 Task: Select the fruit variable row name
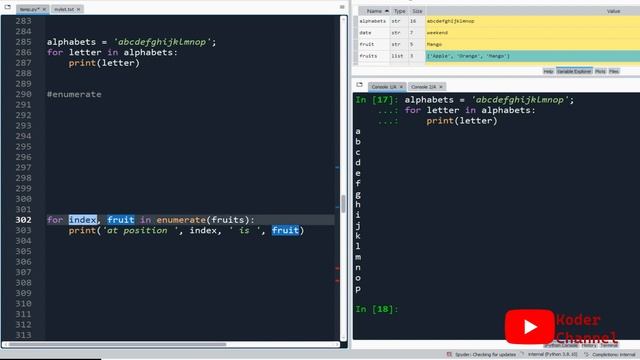click(x=367, y=44)
